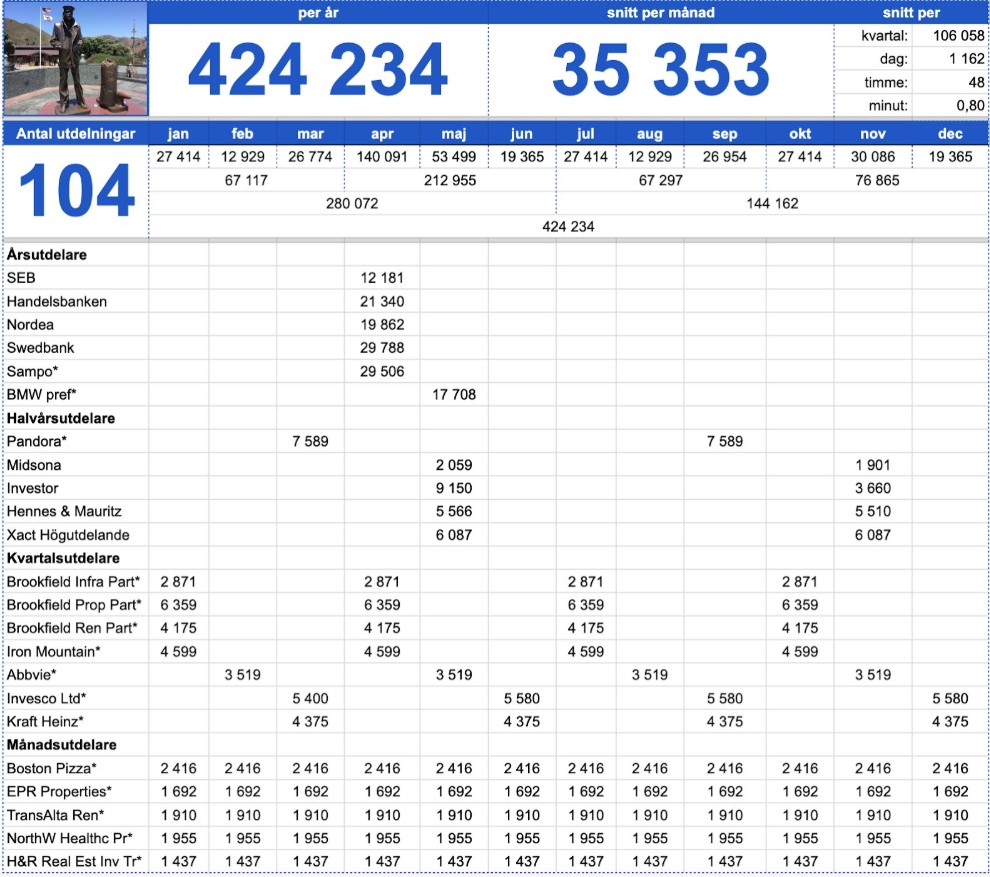The width and height of the screenshot is (990, 877).
Task: Click the 'Månadsutdelare' section heading
Action: coord(61,745)
